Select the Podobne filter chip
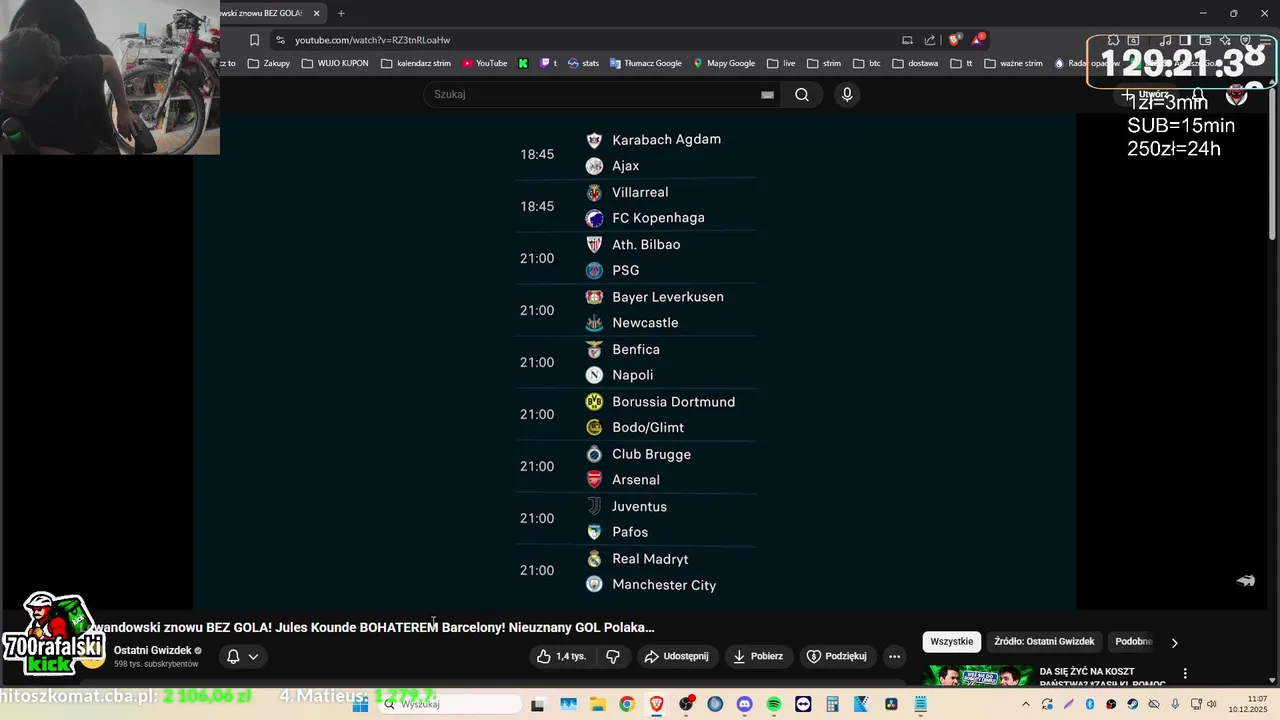Viewport: 1280px width, 720px height. [1134, 641]
